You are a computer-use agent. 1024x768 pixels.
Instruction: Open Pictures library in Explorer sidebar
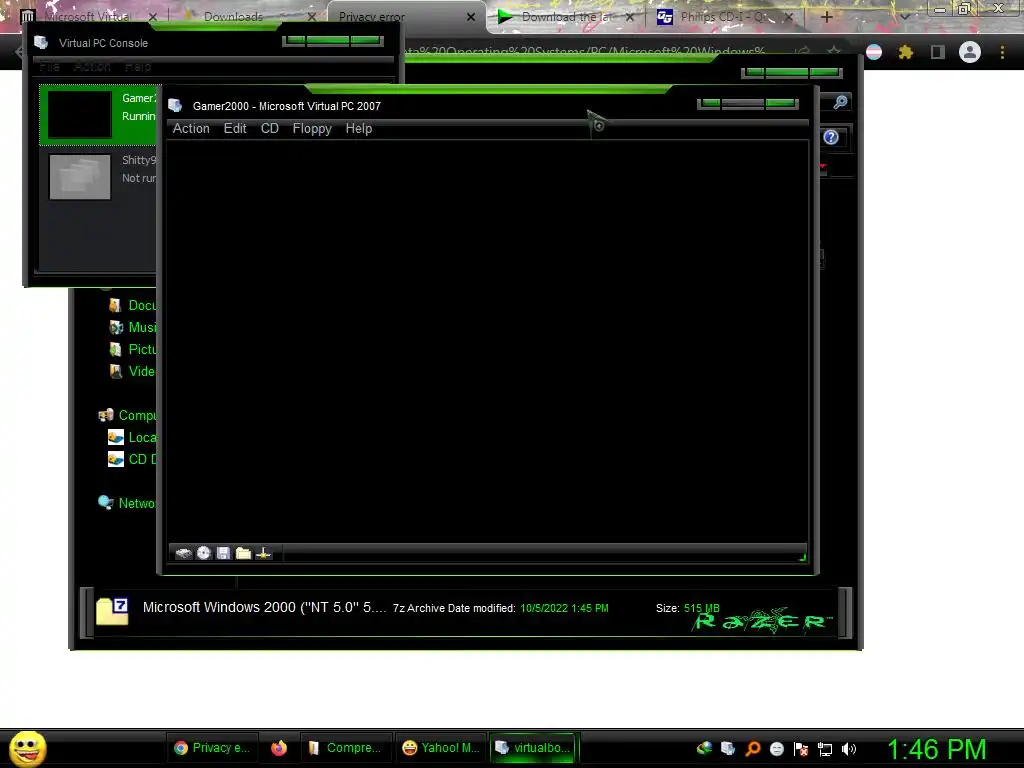click(x=133, y=349)
